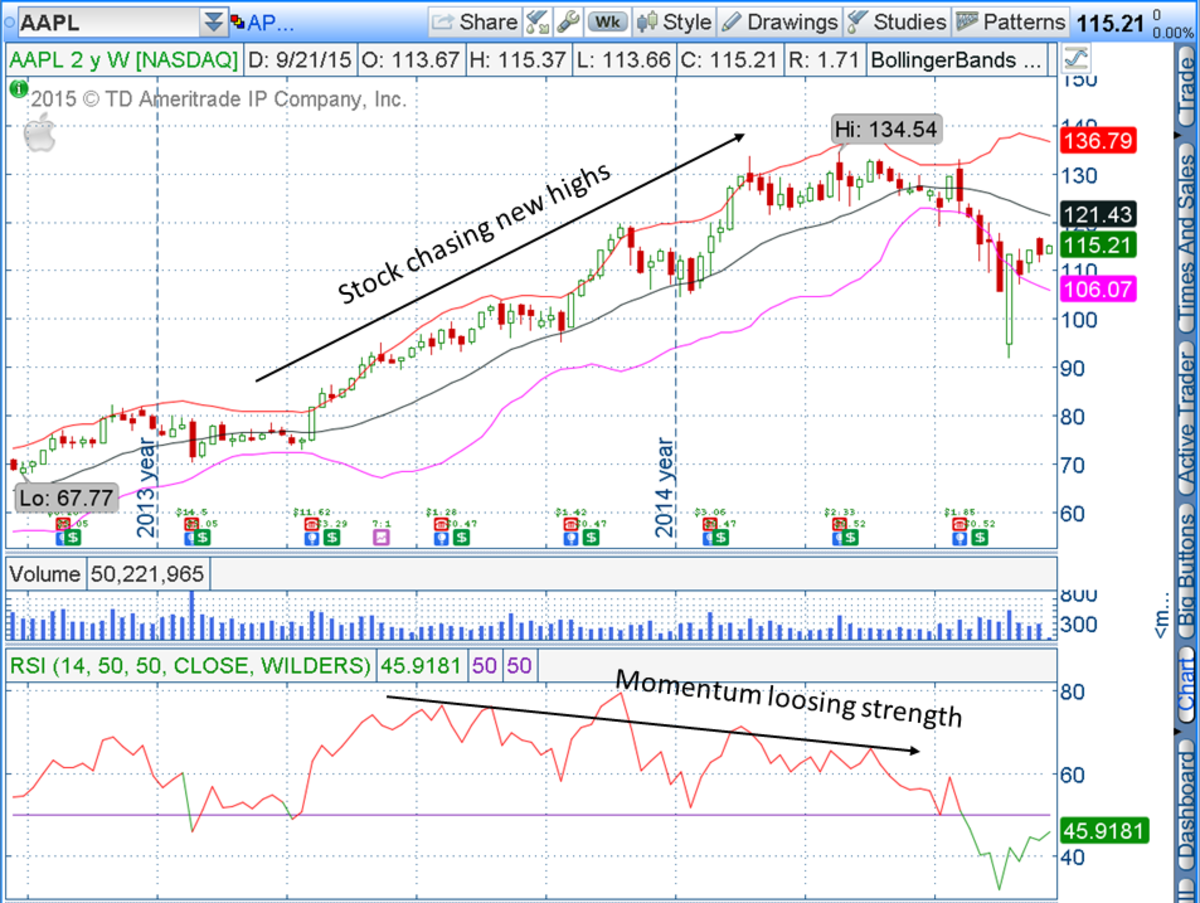Expand the AAPL symbol dropdown arrow
This screenshot has width=1200, height=903.
[x=214, y=22]
